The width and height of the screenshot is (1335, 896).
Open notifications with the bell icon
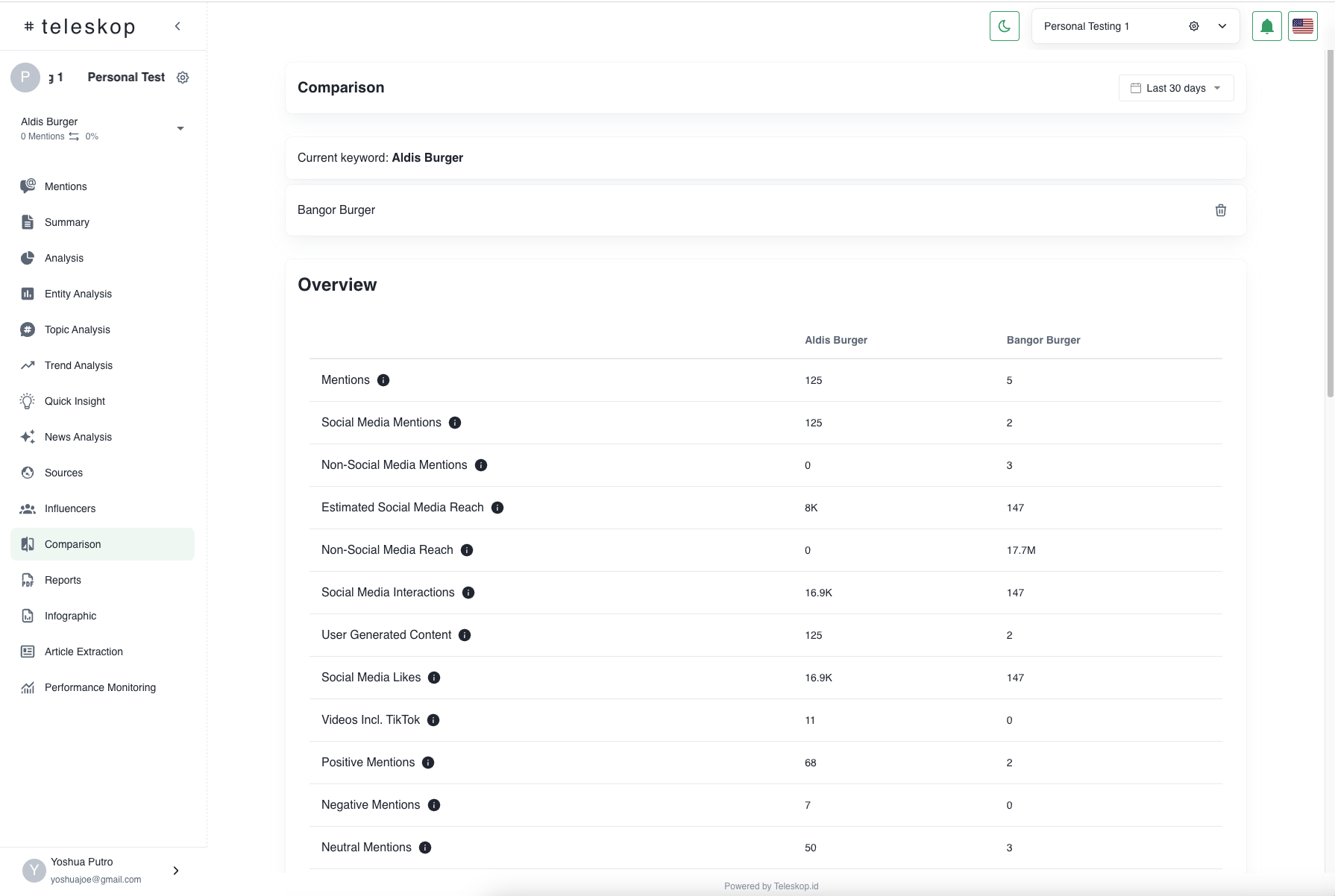[1266, 26]
